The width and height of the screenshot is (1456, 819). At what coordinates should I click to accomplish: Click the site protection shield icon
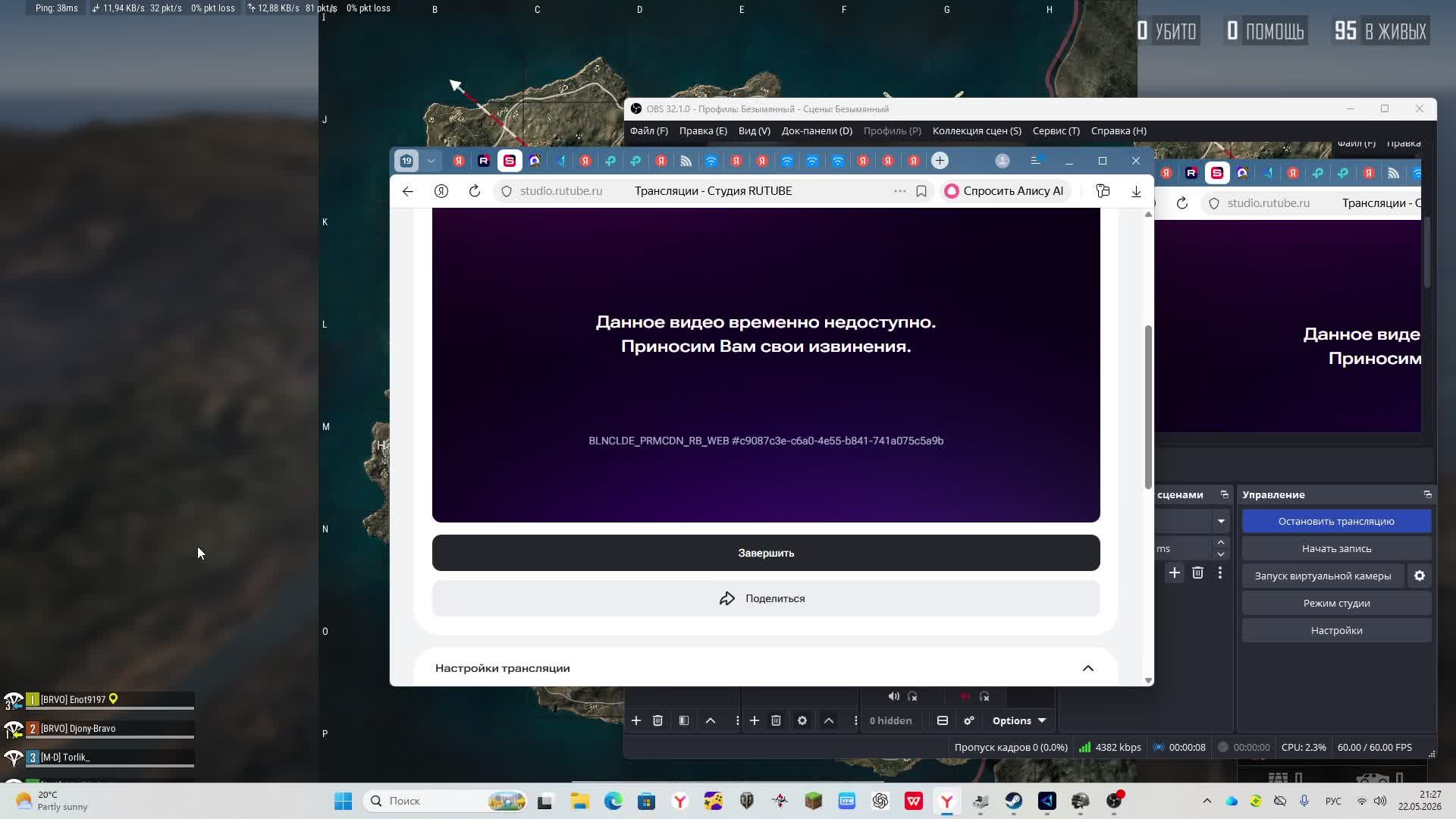click(x=507, y=191)
